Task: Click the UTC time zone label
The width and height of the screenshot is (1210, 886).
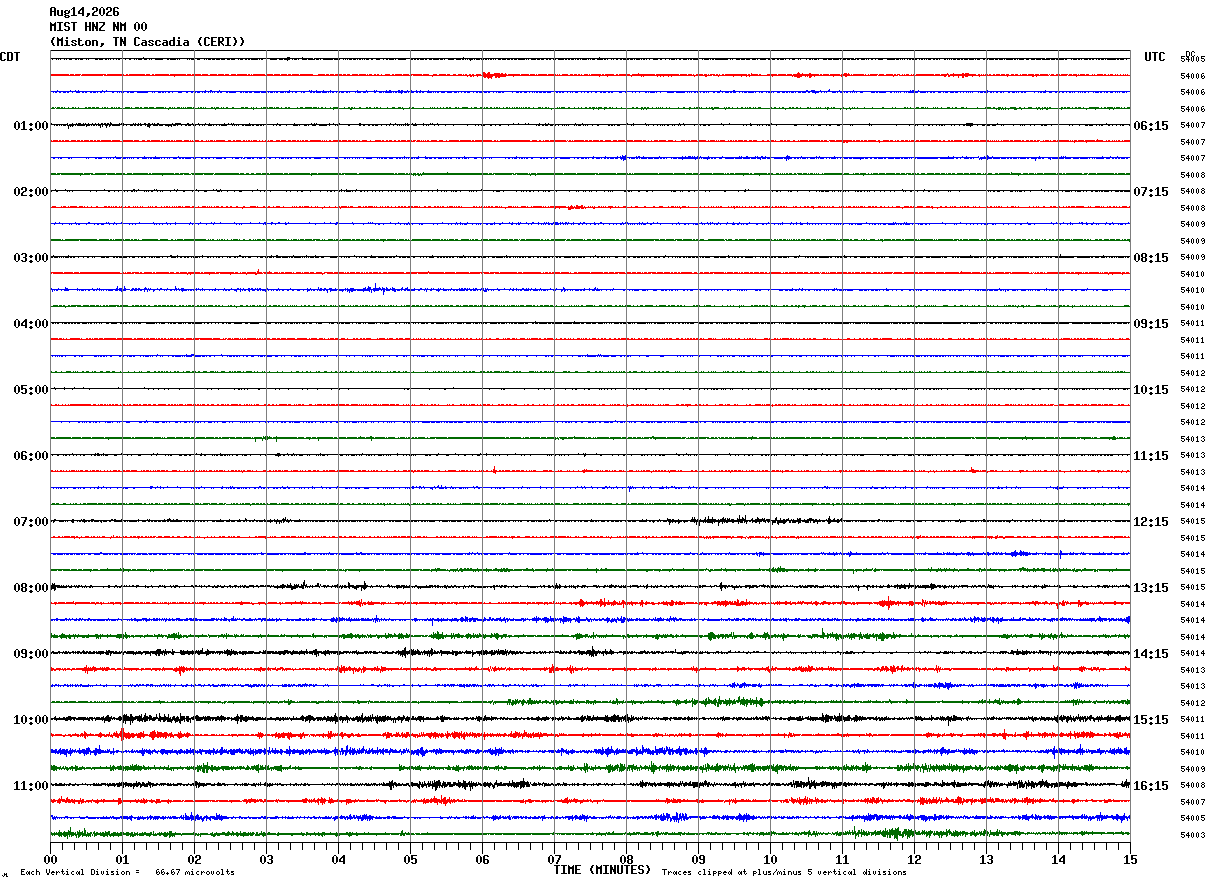Action: point(1155,57)
